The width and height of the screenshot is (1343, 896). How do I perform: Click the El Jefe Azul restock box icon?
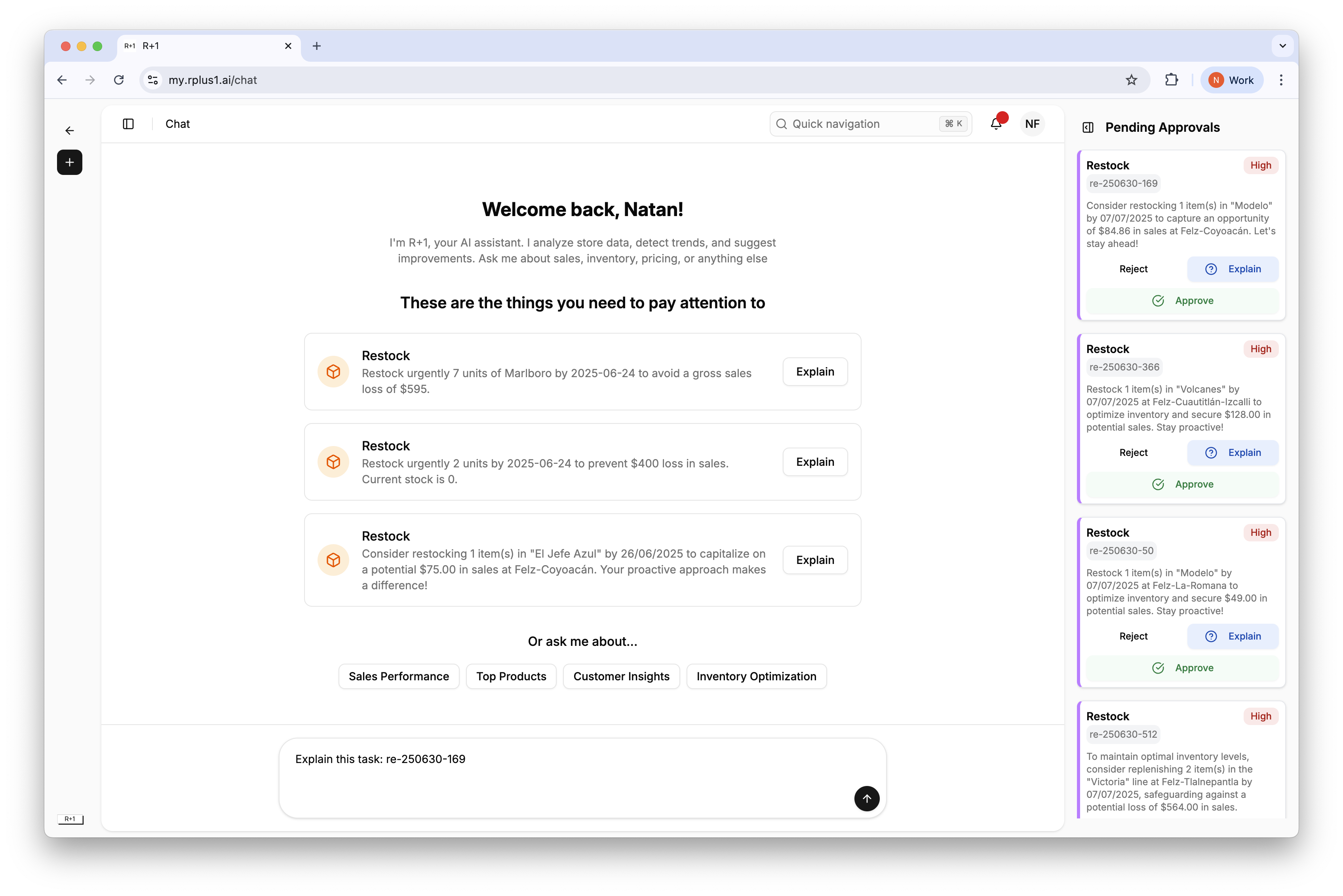333,560
